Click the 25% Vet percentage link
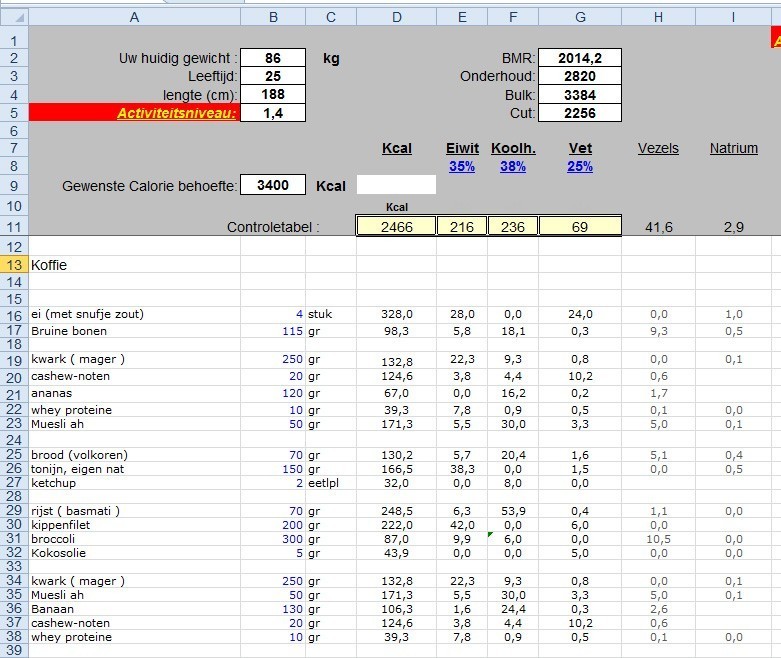Image resolution: width=781 pixels, height=658 pixels. [580, 167]
